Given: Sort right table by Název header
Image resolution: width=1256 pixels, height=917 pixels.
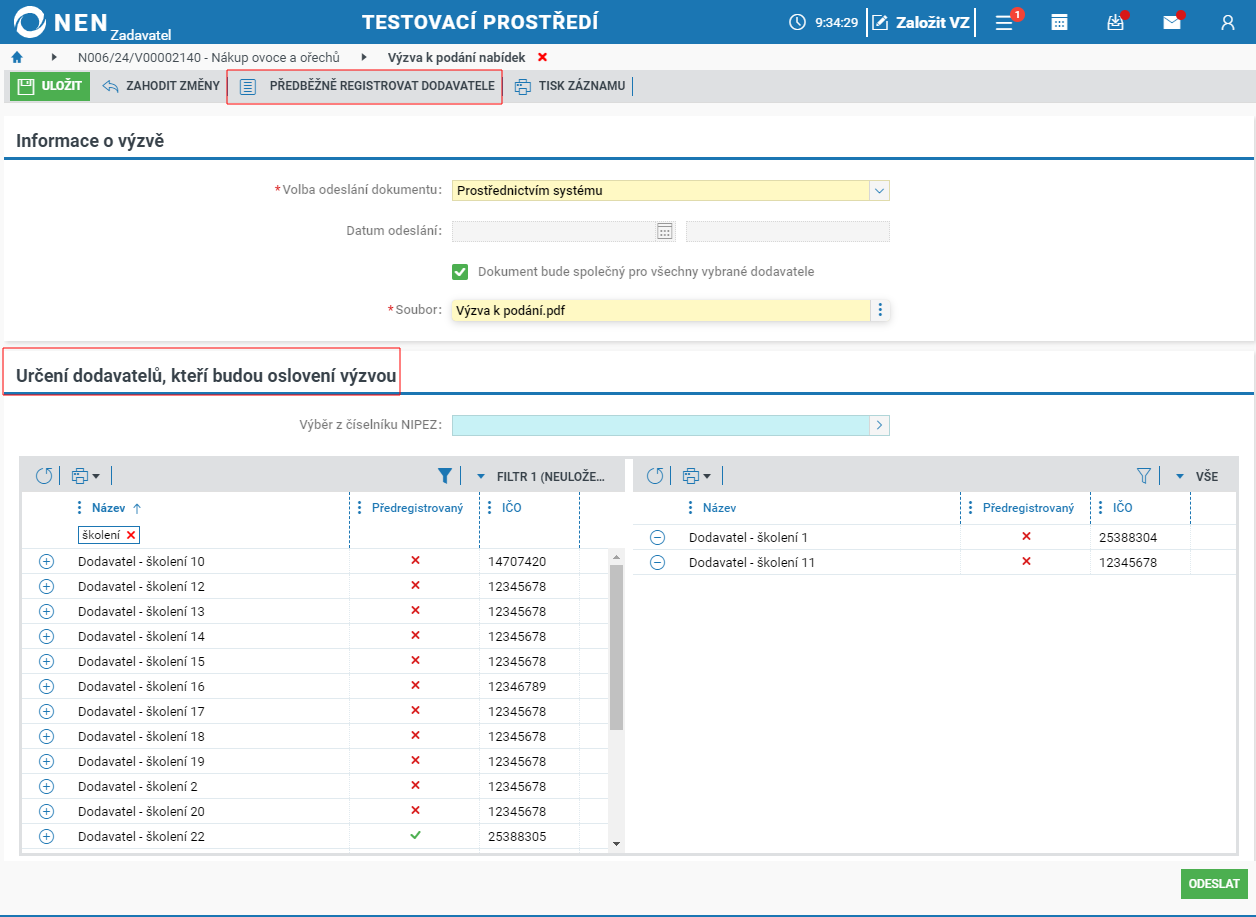Looking at the screenshot, I should [x=719, y=508].
